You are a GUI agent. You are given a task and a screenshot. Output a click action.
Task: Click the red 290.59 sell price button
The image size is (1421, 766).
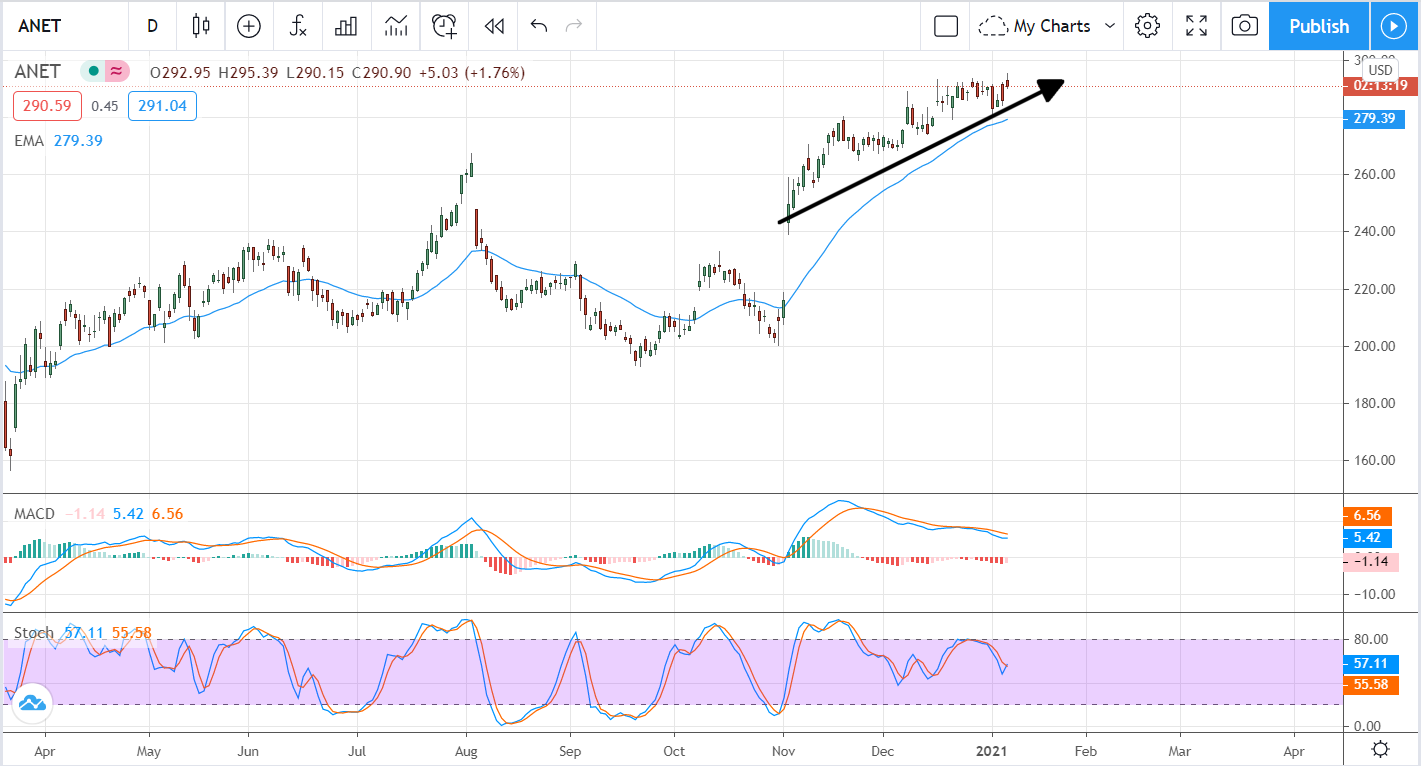point(47,106)
